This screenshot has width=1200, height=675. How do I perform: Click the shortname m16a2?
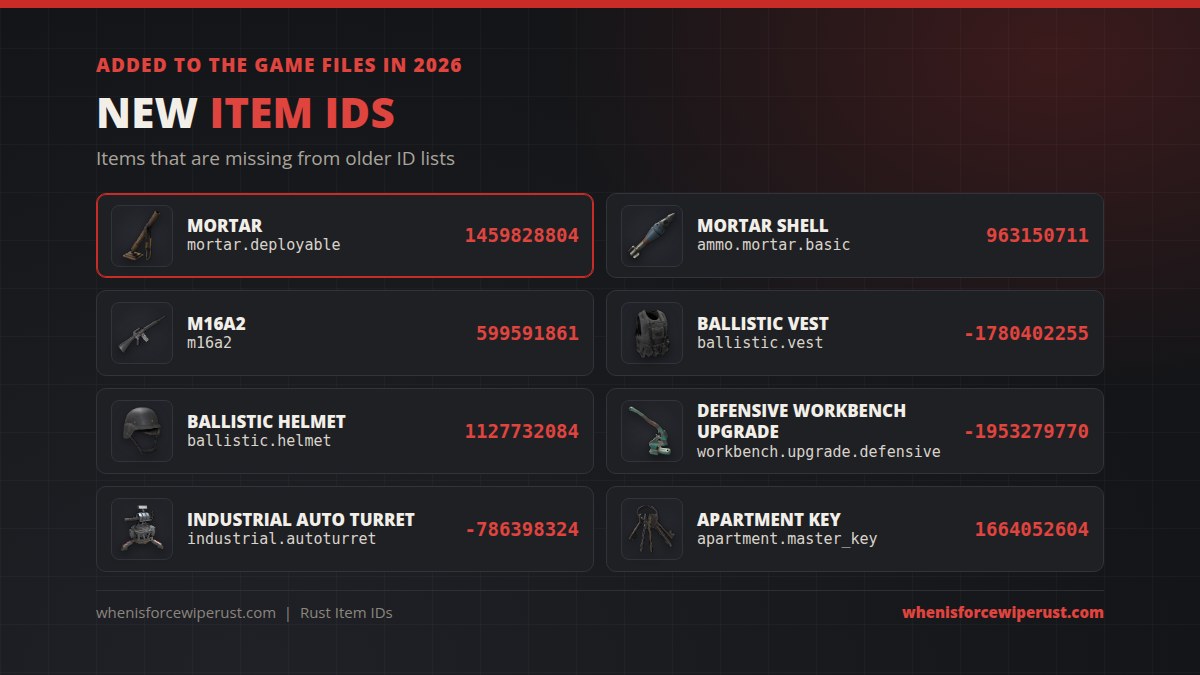click(x=209, y=343)
